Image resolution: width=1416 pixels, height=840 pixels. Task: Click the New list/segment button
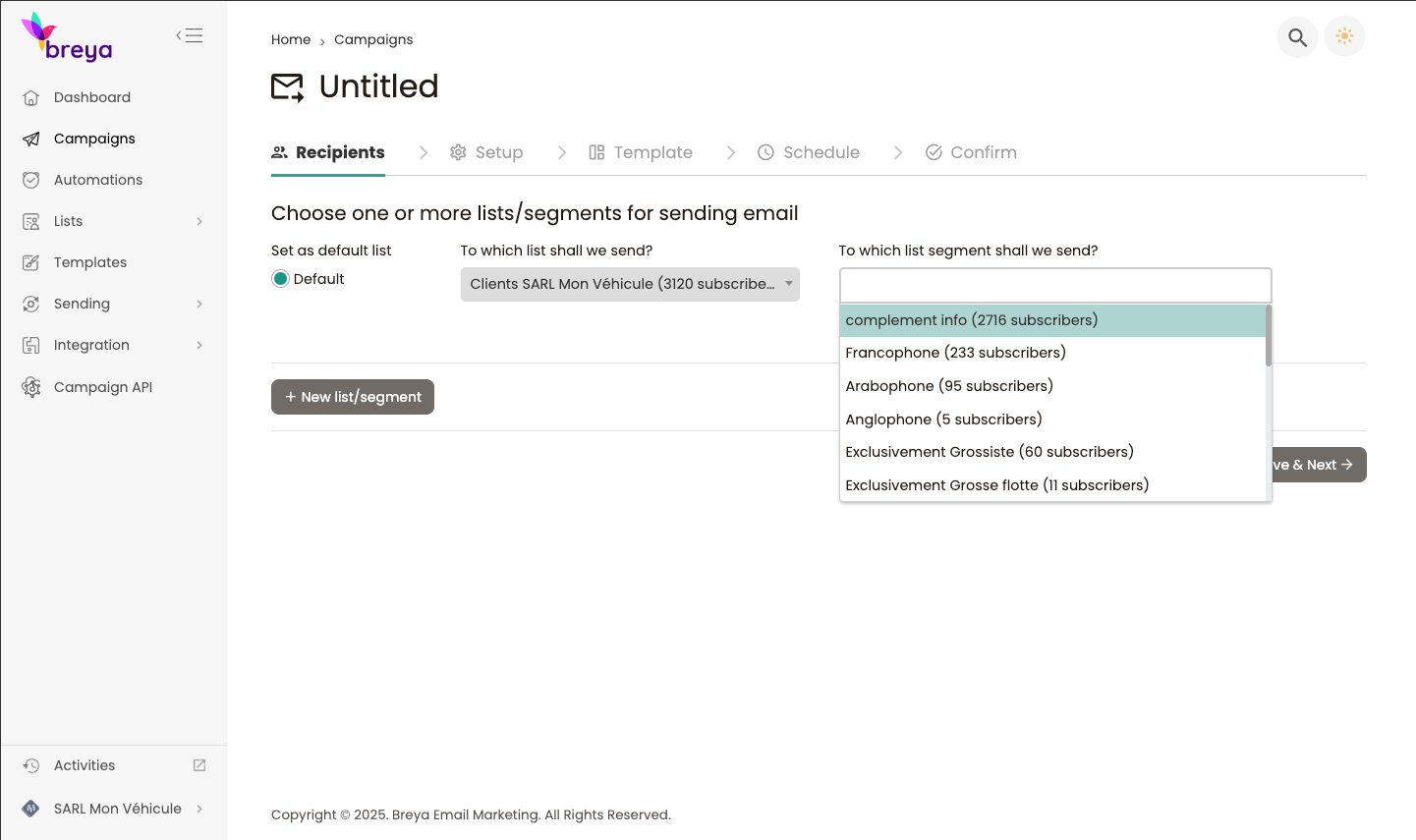pos(352,397)
